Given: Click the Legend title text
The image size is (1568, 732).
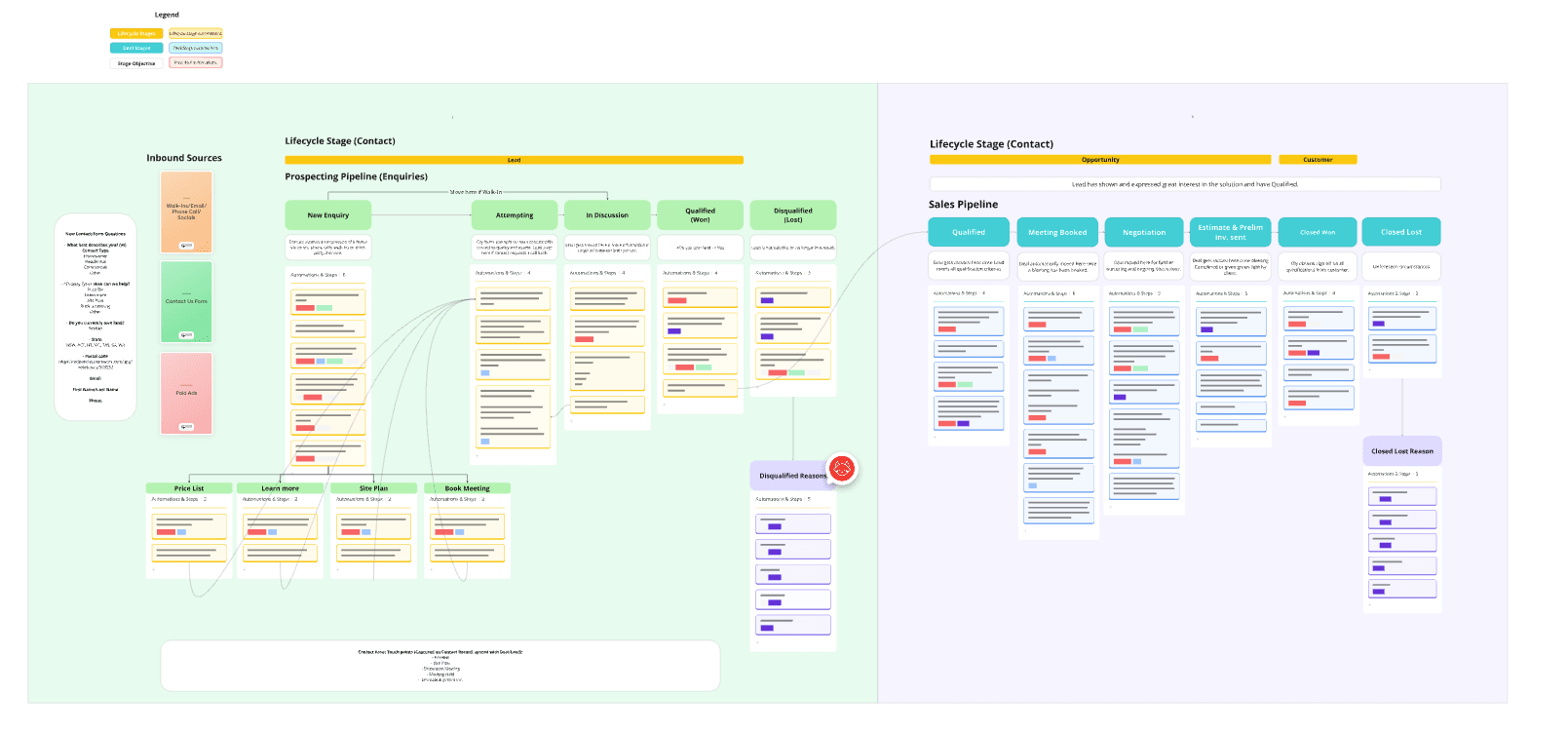Looking at the screenshot, I should tap(167, 15).
